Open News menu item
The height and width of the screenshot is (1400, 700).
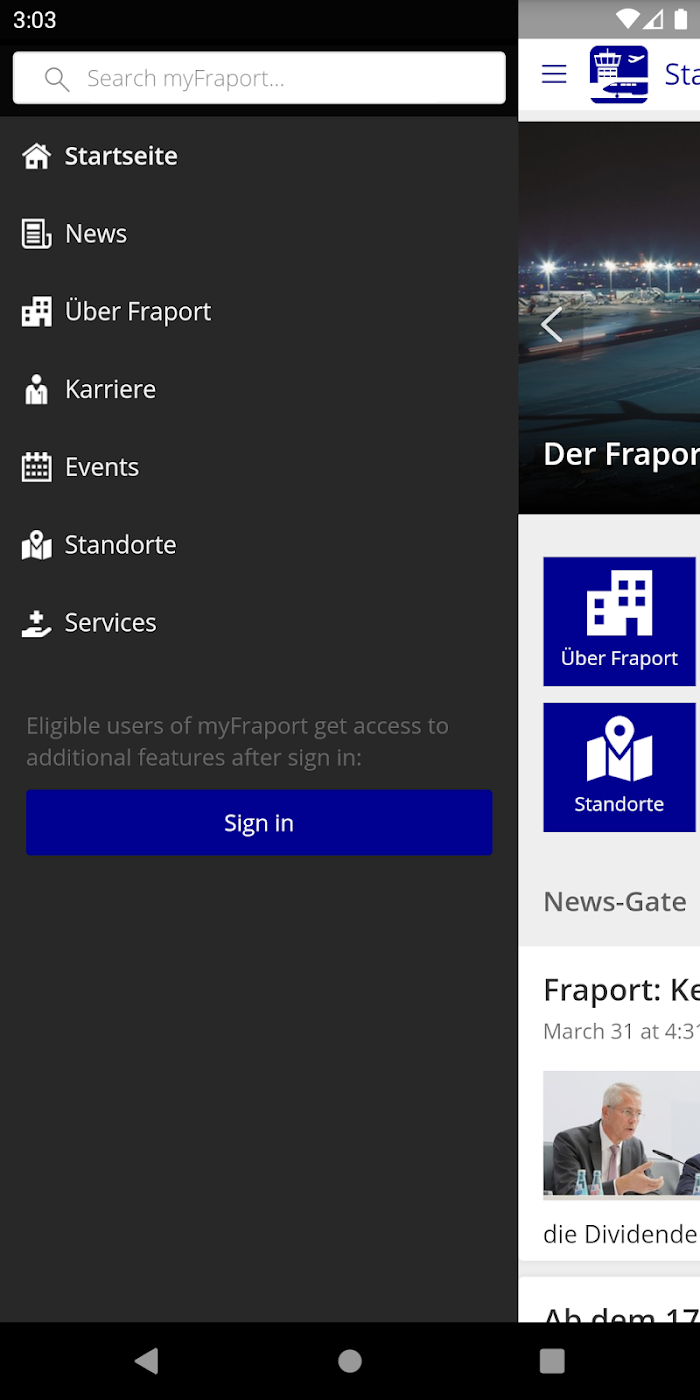coord(259,234)
